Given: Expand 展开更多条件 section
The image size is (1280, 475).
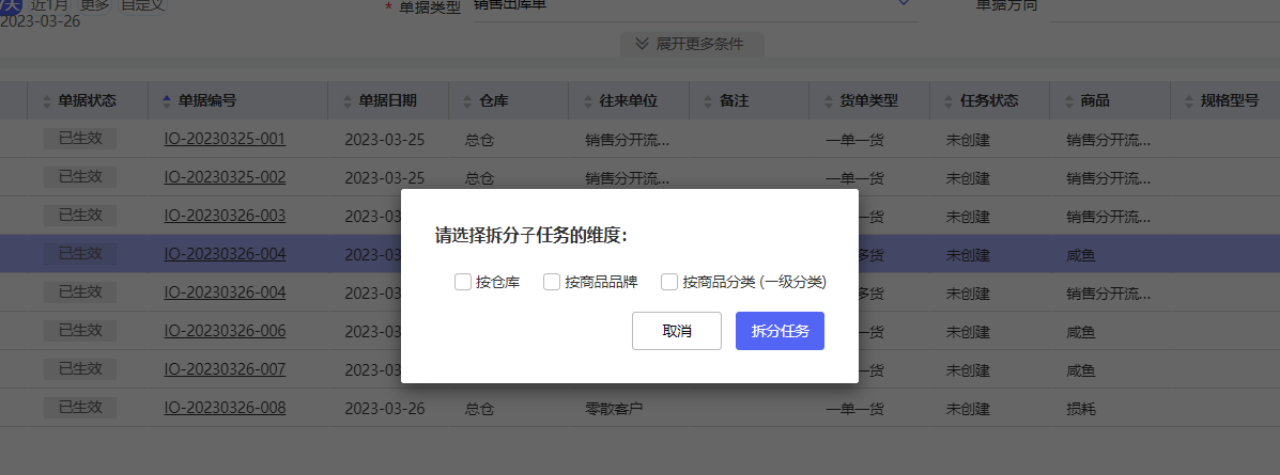Looking at the screenshot, I should (692, 44).
